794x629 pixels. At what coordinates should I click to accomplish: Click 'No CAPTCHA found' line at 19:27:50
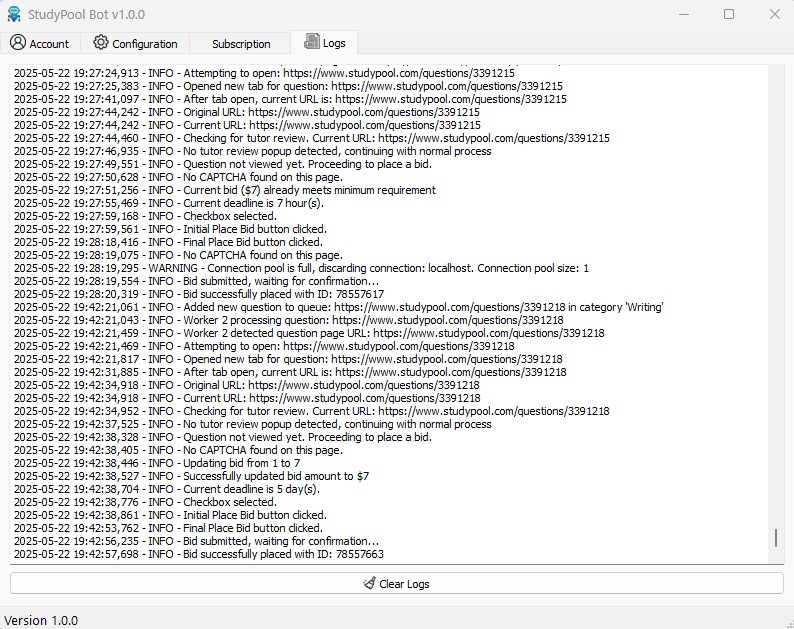[x=178, y=177]
